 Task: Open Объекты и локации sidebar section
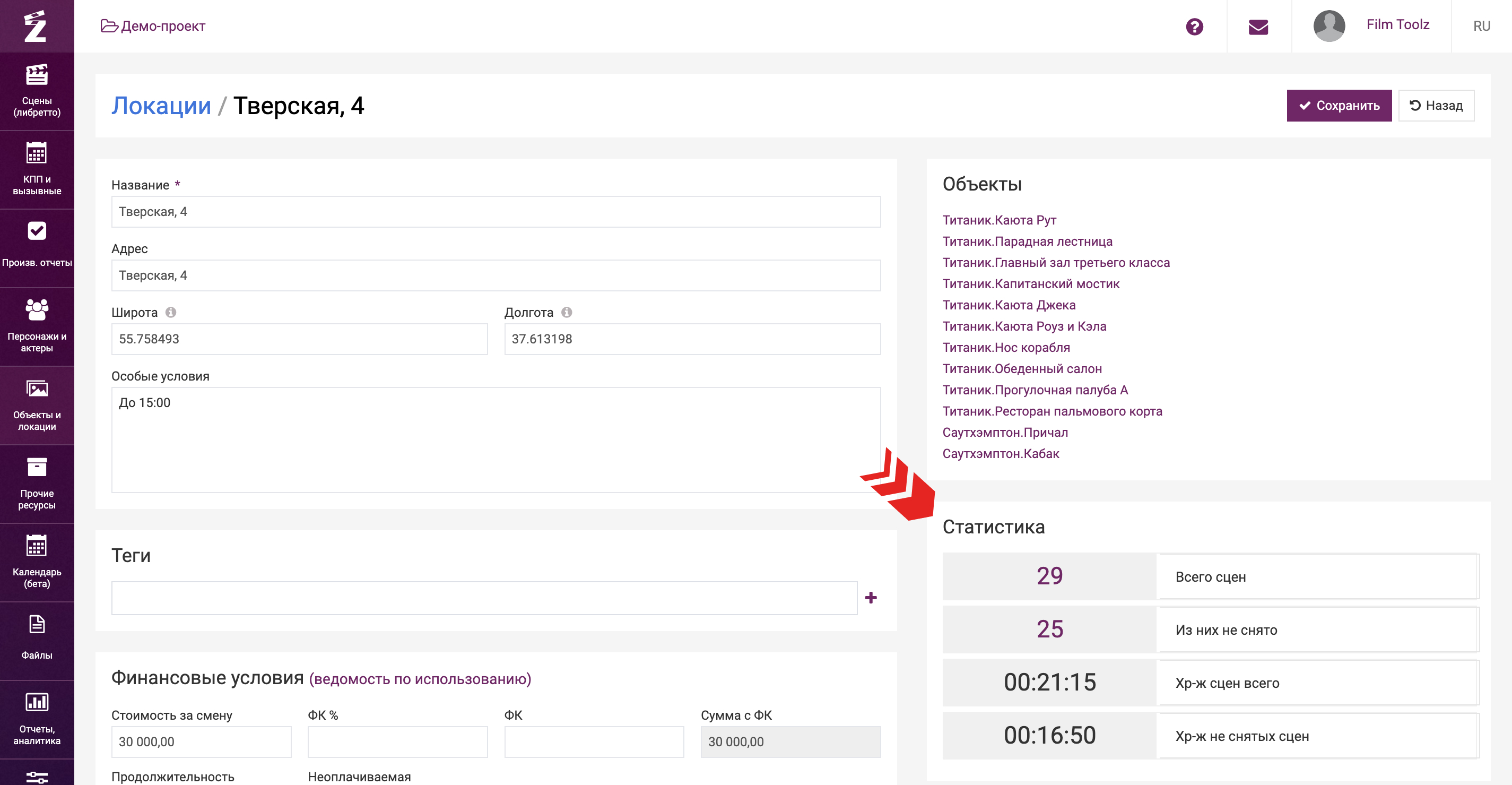click(37, 406)
